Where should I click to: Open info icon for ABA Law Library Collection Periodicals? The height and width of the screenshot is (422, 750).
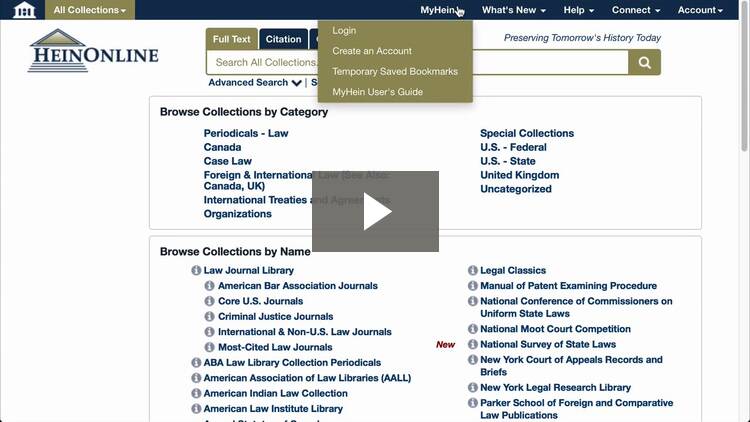tap(196, 363)
